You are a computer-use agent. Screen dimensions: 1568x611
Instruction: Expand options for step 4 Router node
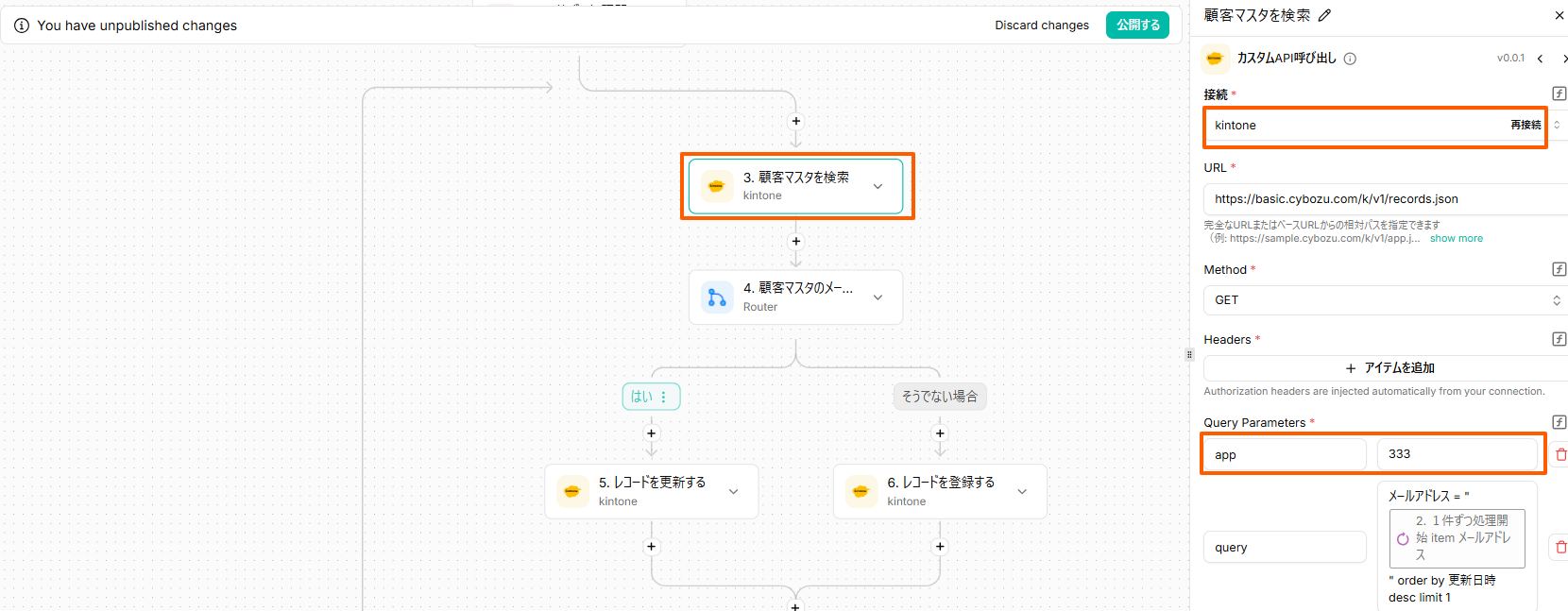878,297
